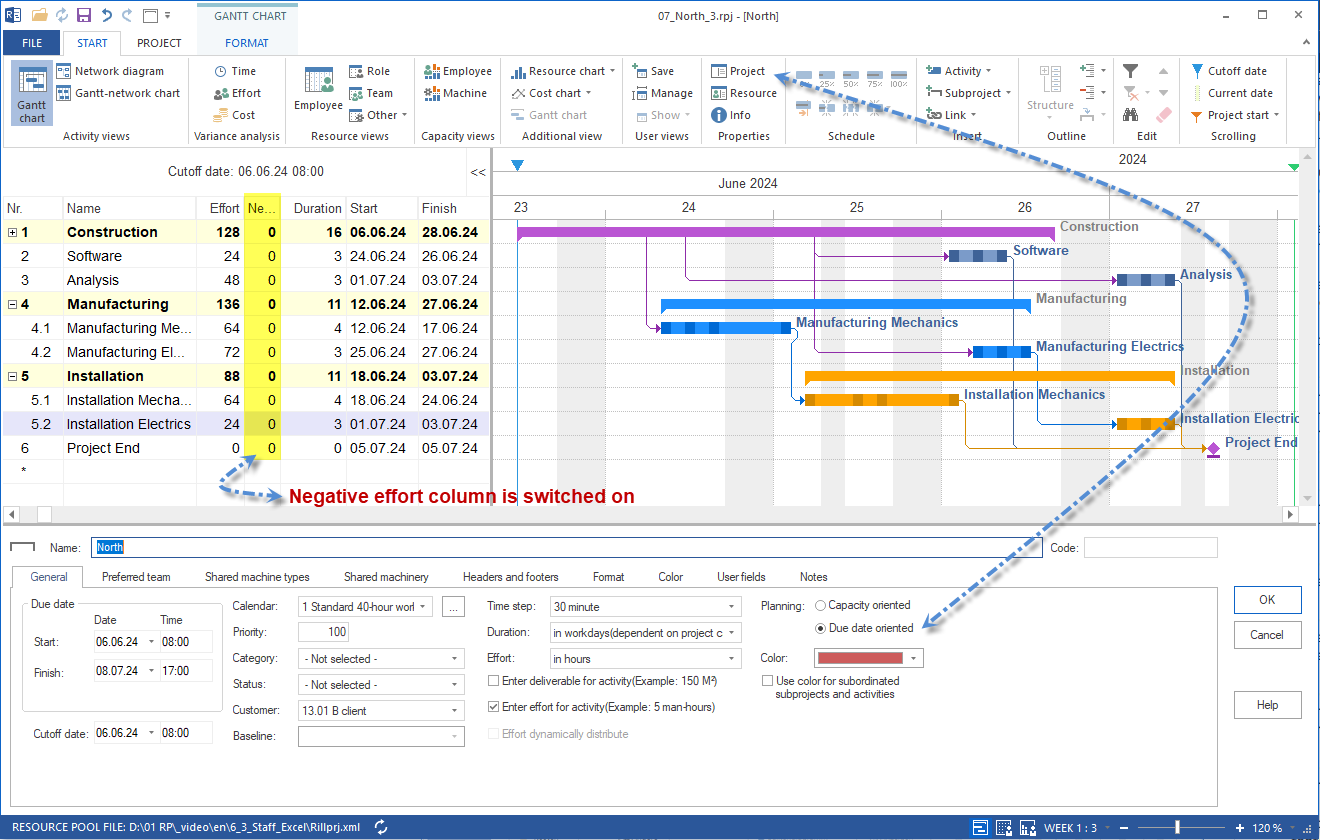This screenshot has width=1320, height=840.
Task: Select the Capacity oriented planning option
Action: [x=821, y=605]
